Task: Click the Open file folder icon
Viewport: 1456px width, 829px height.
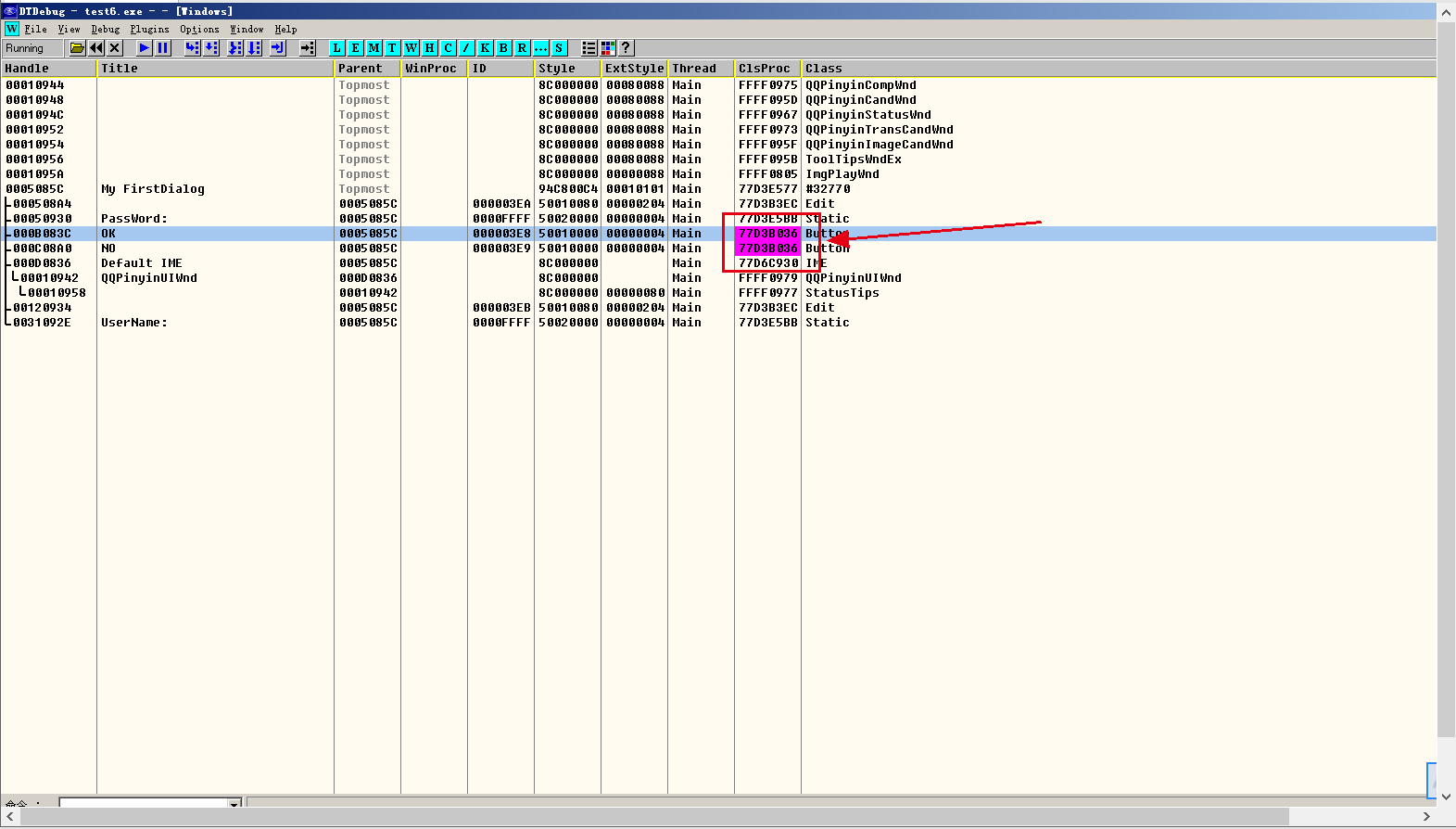Action: click(x=78, y=48)
